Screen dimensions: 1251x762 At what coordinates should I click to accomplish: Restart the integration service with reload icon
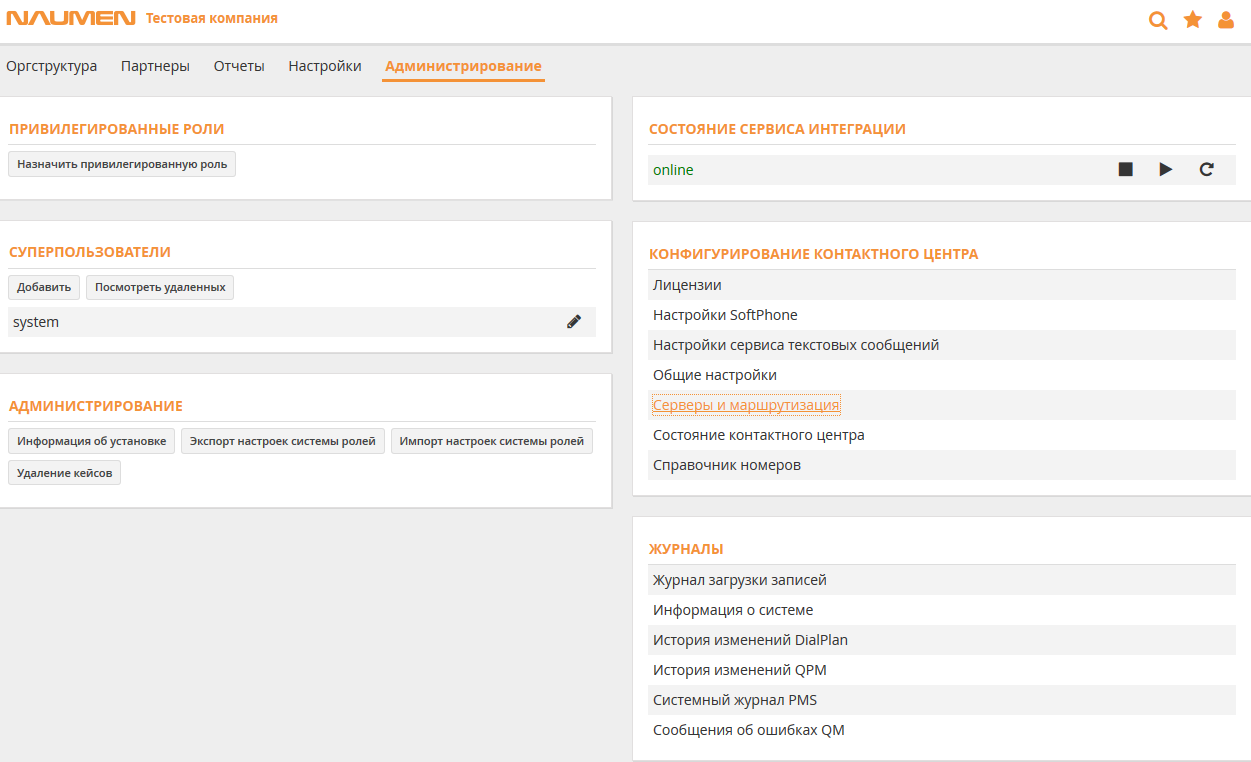click(1206, 170)
